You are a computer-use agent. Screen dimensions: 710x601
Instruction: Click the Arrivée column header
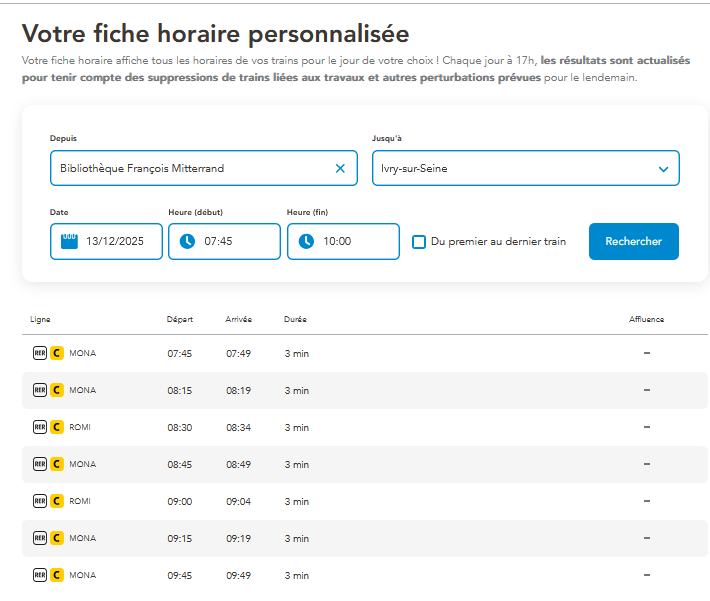pos(239,319)
